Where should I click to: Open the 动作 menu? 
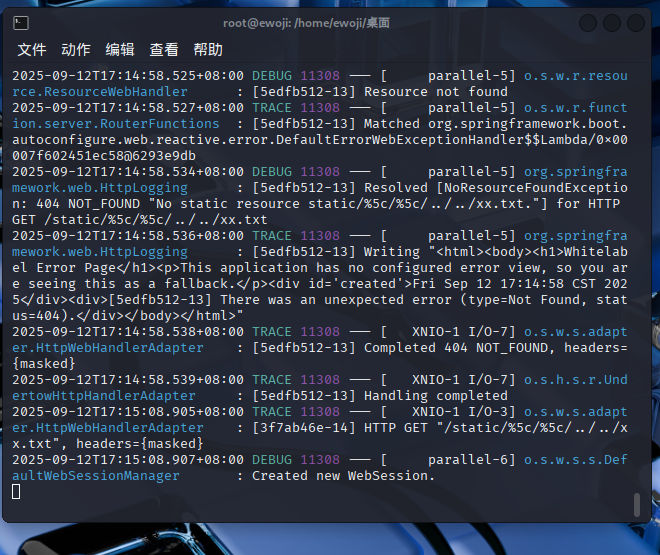[x=76, y=50]
